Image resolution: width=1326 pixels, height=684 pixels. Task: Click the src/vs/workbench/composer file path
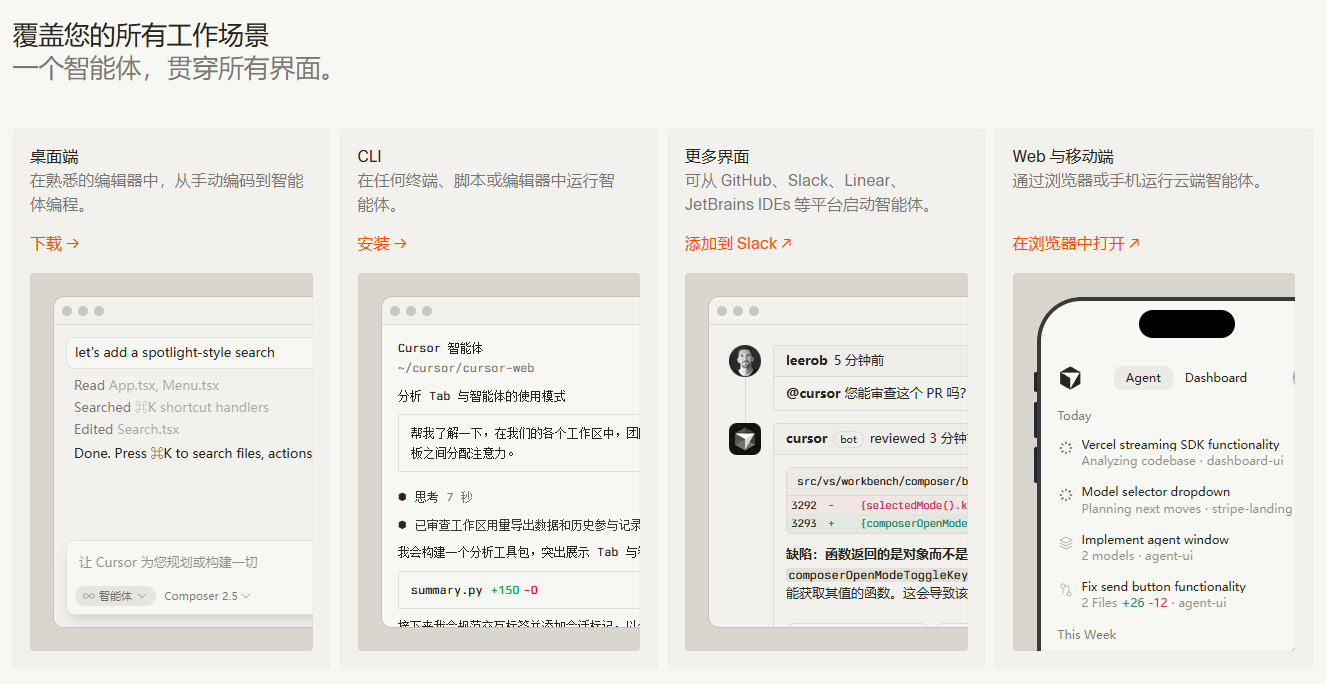[881, 482]
